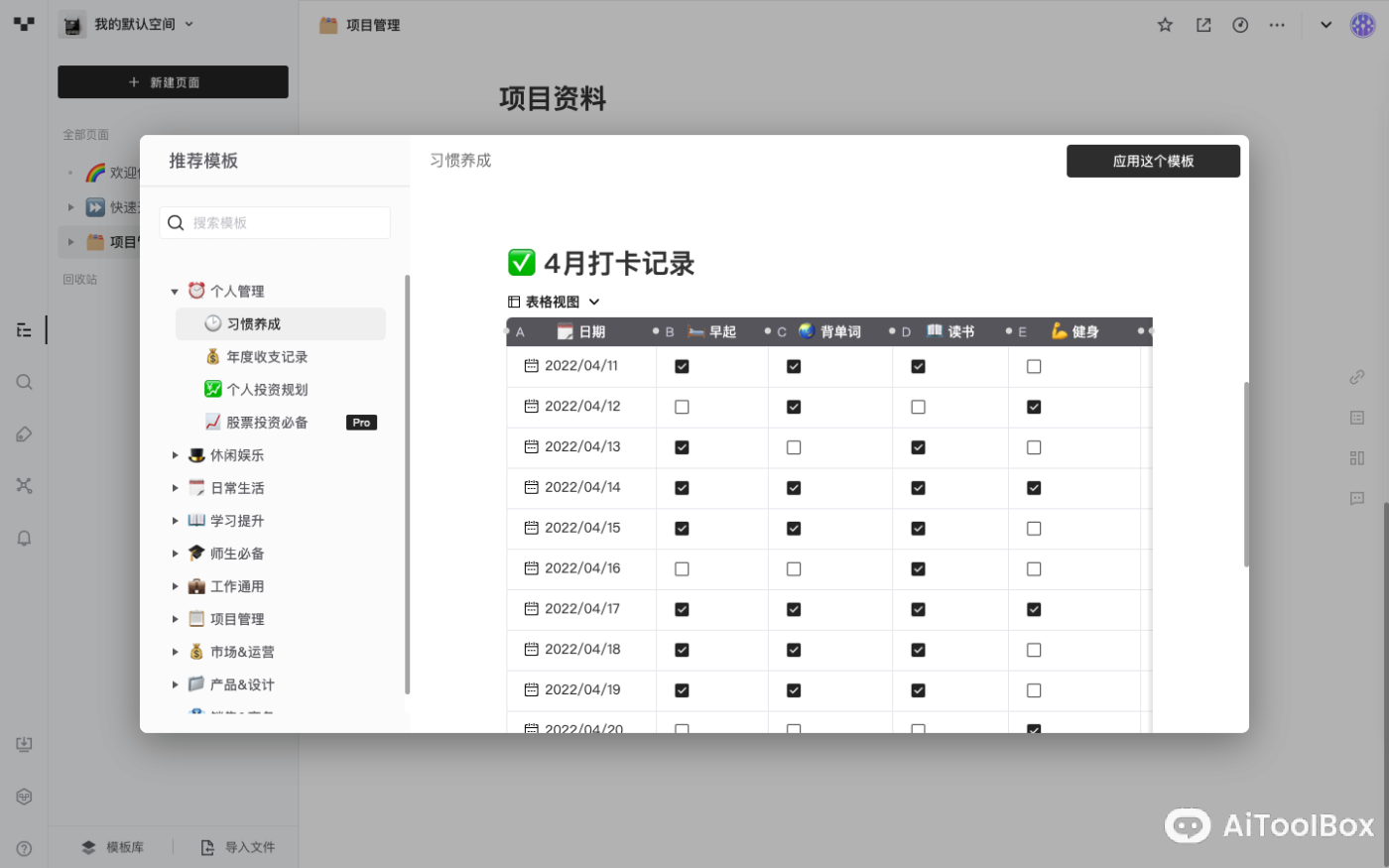Viewport: 1389px width, 868px height.
Task: Click the 应用这个模板 button
Action: tap(1153, 161)
